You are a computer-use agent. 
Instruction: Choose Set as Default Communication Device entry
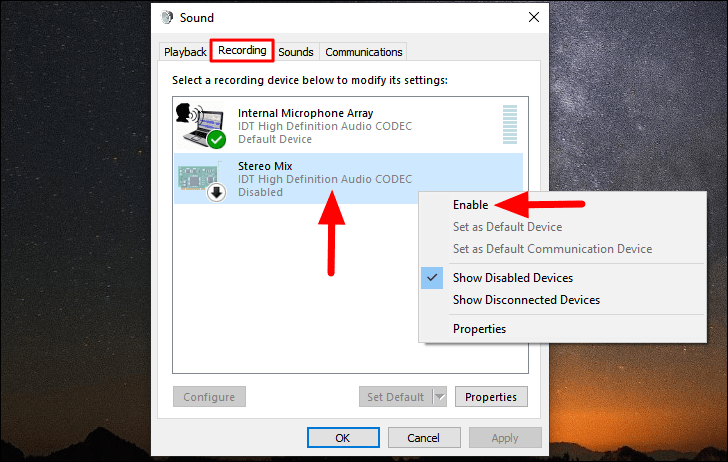[552, 249]
